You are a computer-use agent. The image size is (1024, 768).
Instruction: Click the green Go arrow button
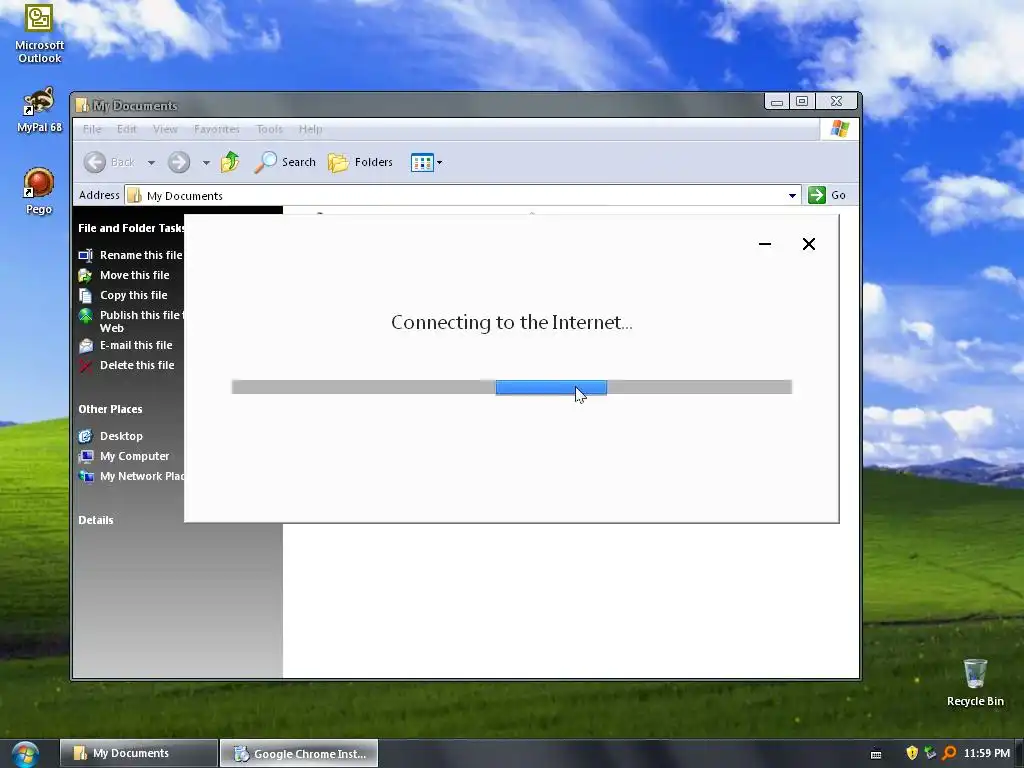click(x=816, y=195)
